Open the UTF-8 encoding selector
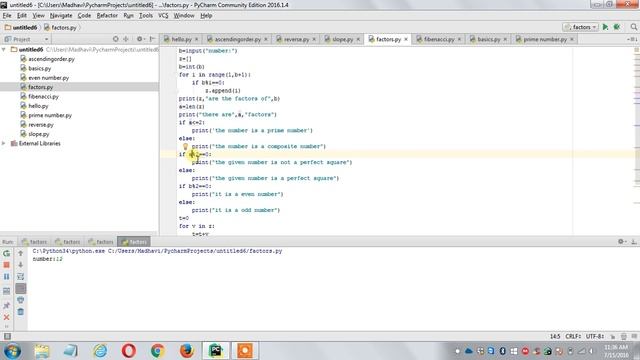This screenshot has width=640, height=360. tap(595, 336)
